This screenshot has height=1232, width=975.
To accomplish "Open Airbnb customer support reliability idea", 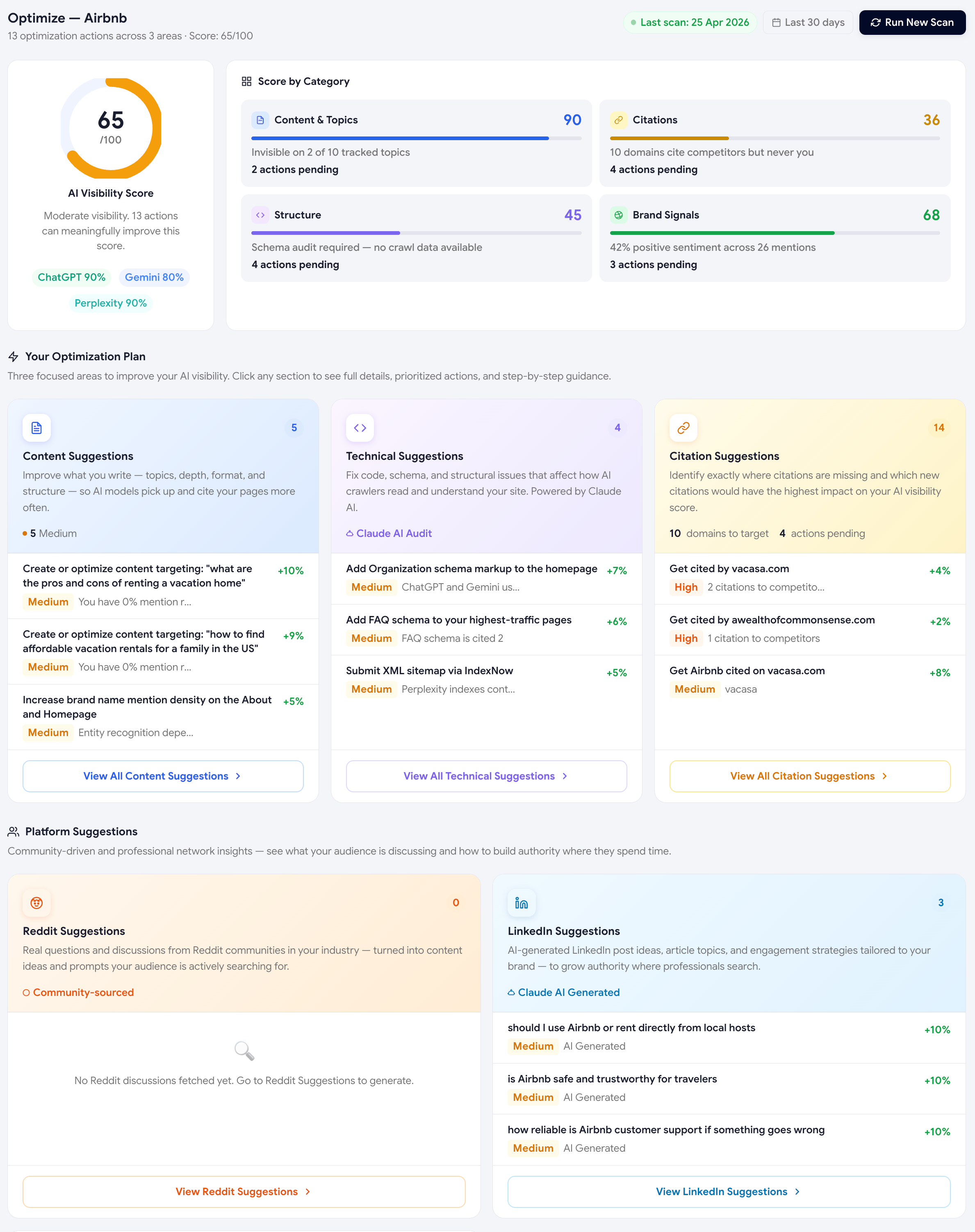I will [729, 1139].
